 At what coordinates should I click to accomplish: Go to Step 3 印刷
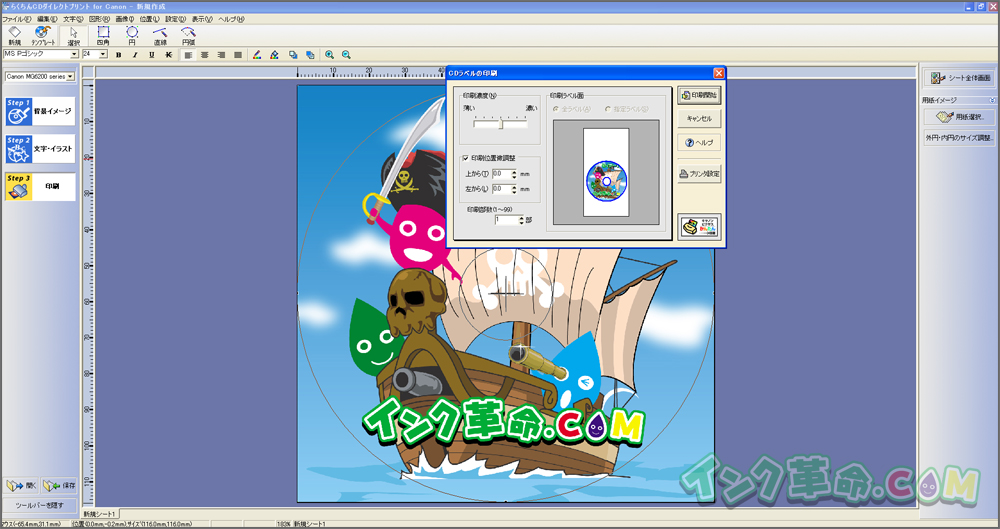pos(40,186)
